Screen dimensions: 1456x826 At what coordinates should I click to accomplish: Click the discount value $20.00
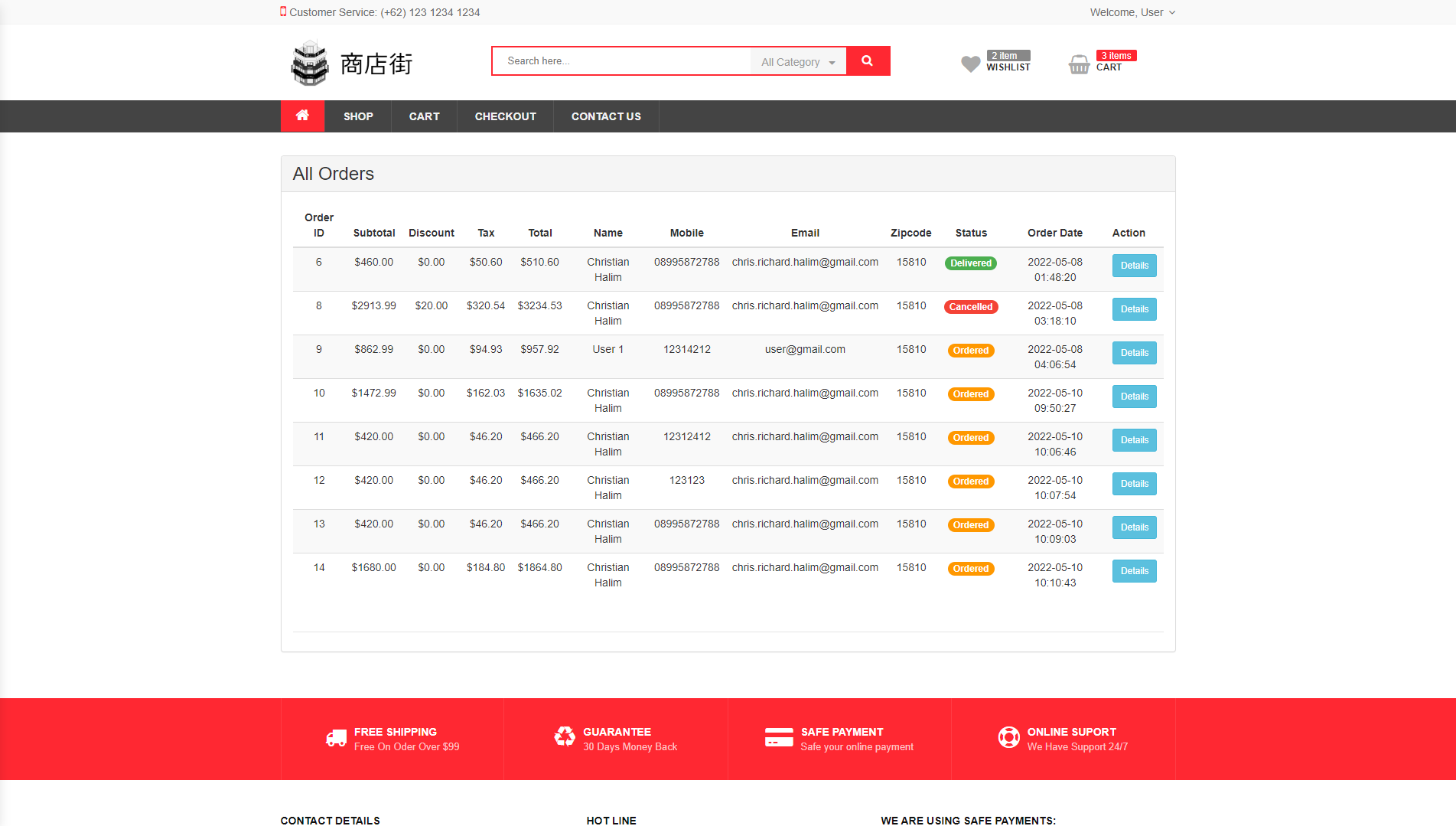click(x=431, y=305)
